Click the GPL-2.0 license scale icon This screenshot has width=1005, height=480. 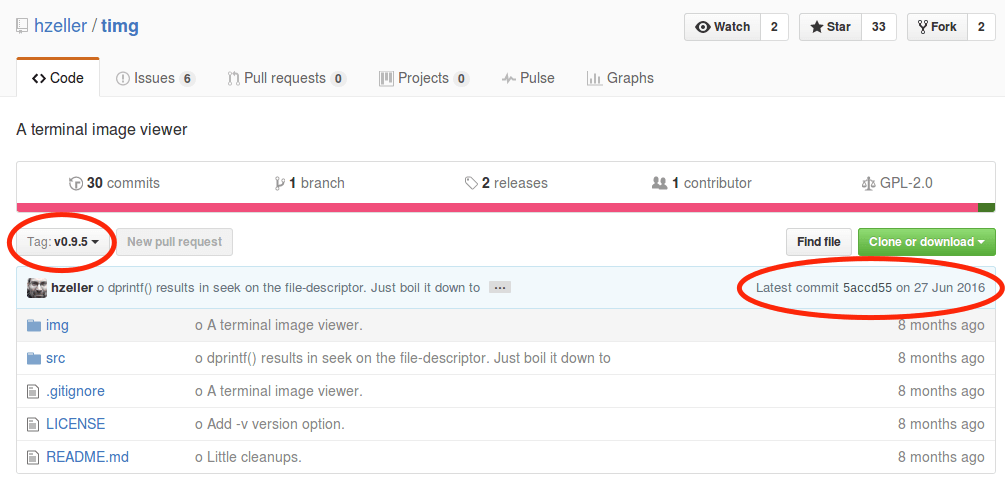(868, 184)
